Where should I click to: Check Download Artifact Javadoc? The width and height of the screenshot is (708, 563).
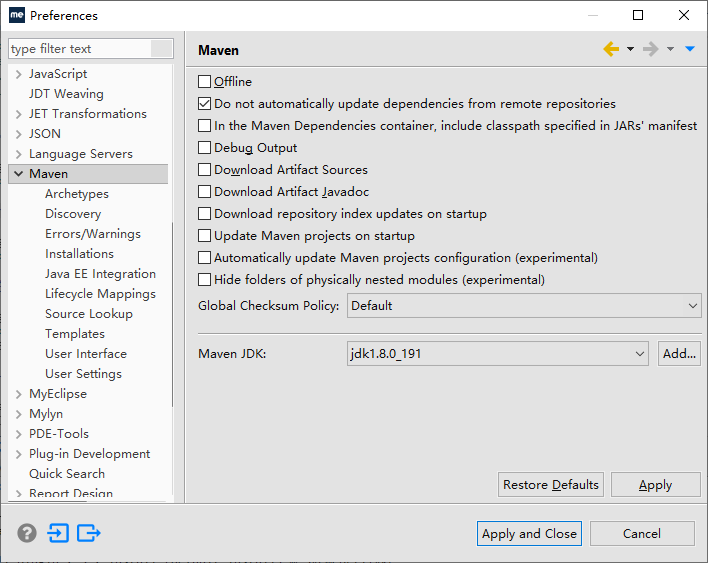[205, 192]
